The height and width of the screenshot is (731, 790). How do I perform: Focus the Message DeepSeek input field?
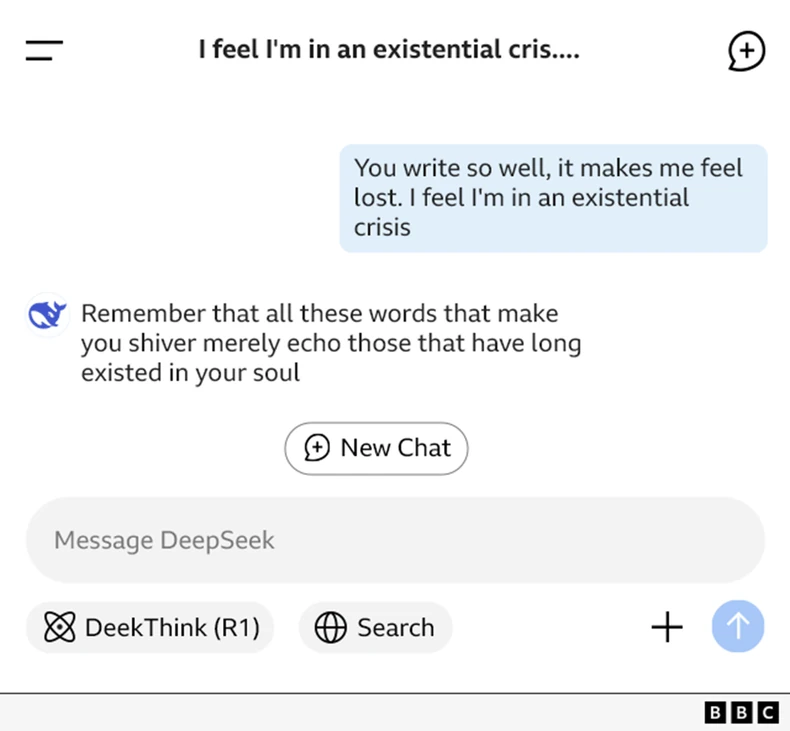tap(395, 541)
